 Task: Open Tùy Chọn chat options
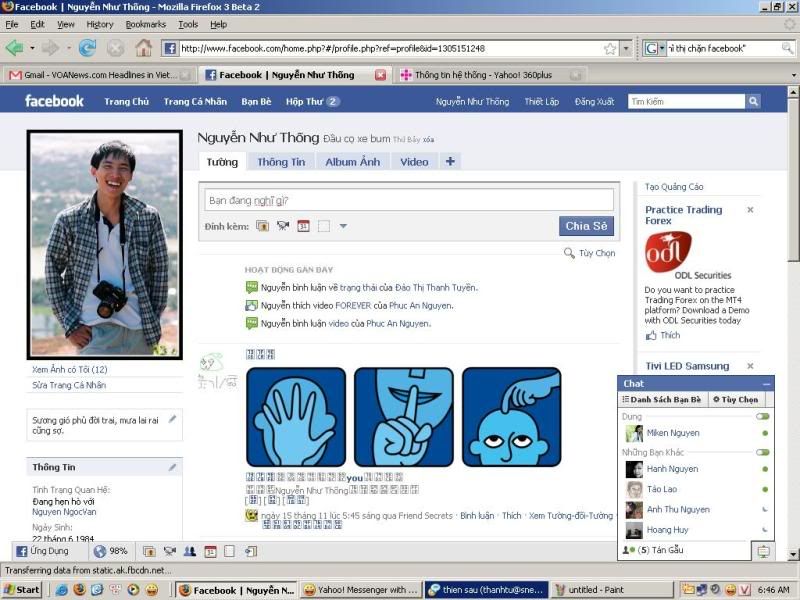point(735,399)
